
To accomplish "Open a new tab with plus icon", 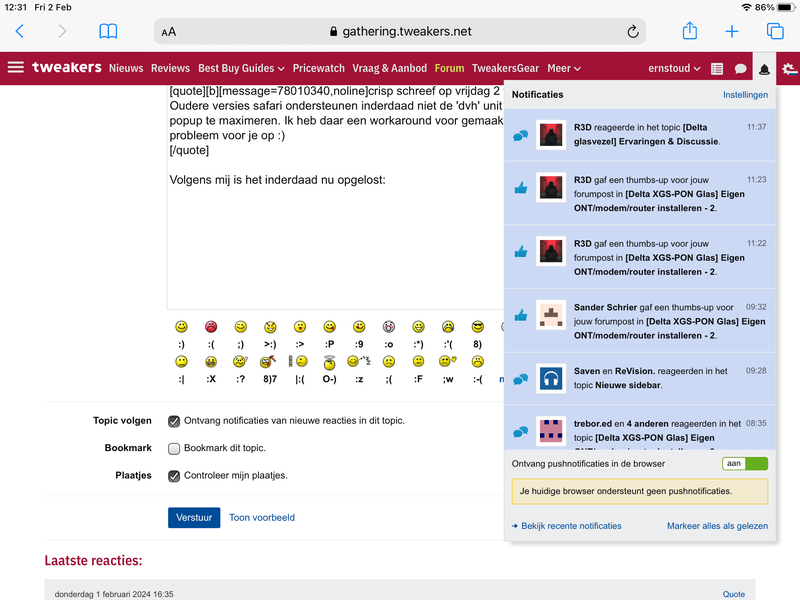I will click(x=732, y=32).
